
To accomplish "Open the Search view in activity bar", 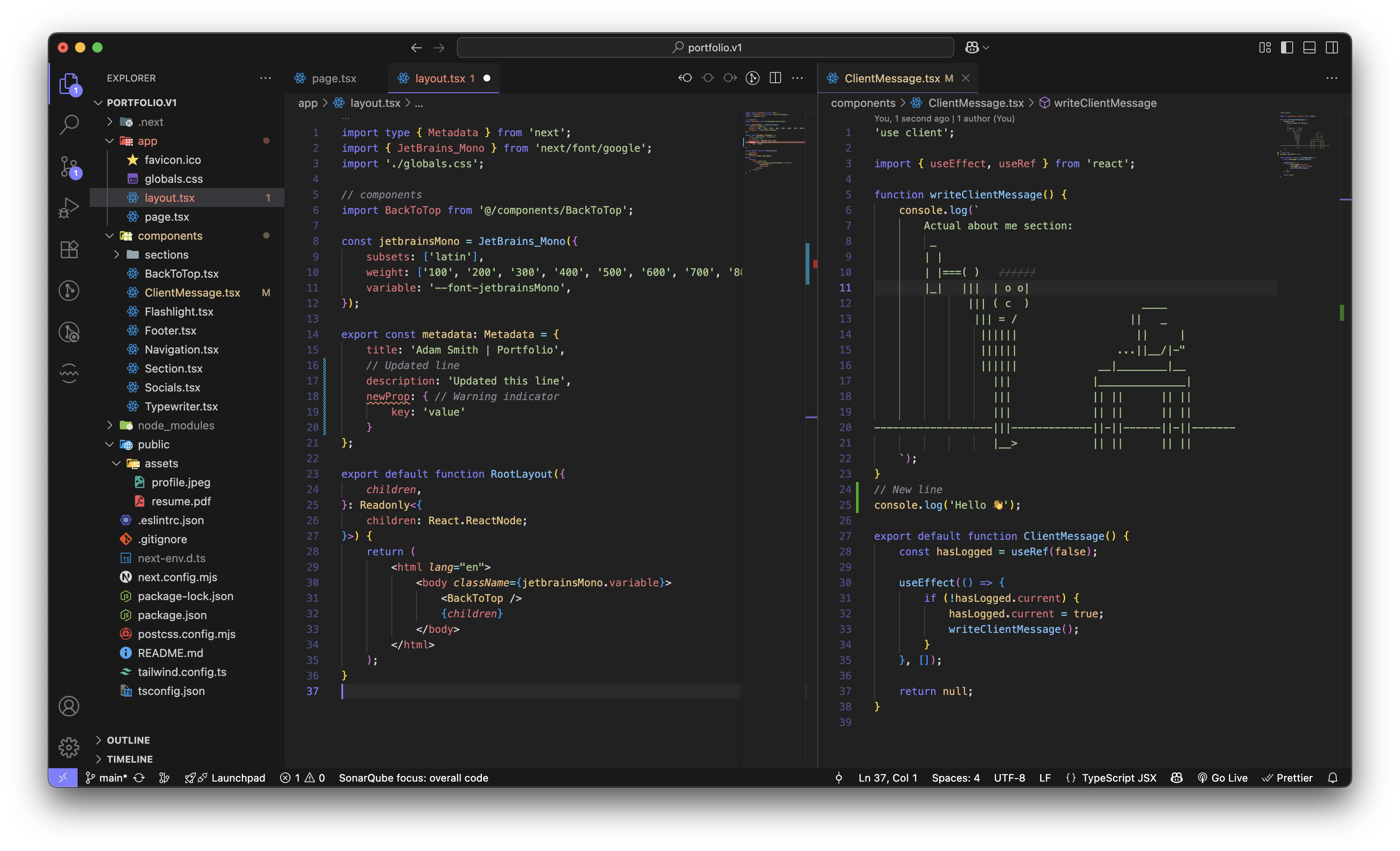I will click(x=69, y=125).
